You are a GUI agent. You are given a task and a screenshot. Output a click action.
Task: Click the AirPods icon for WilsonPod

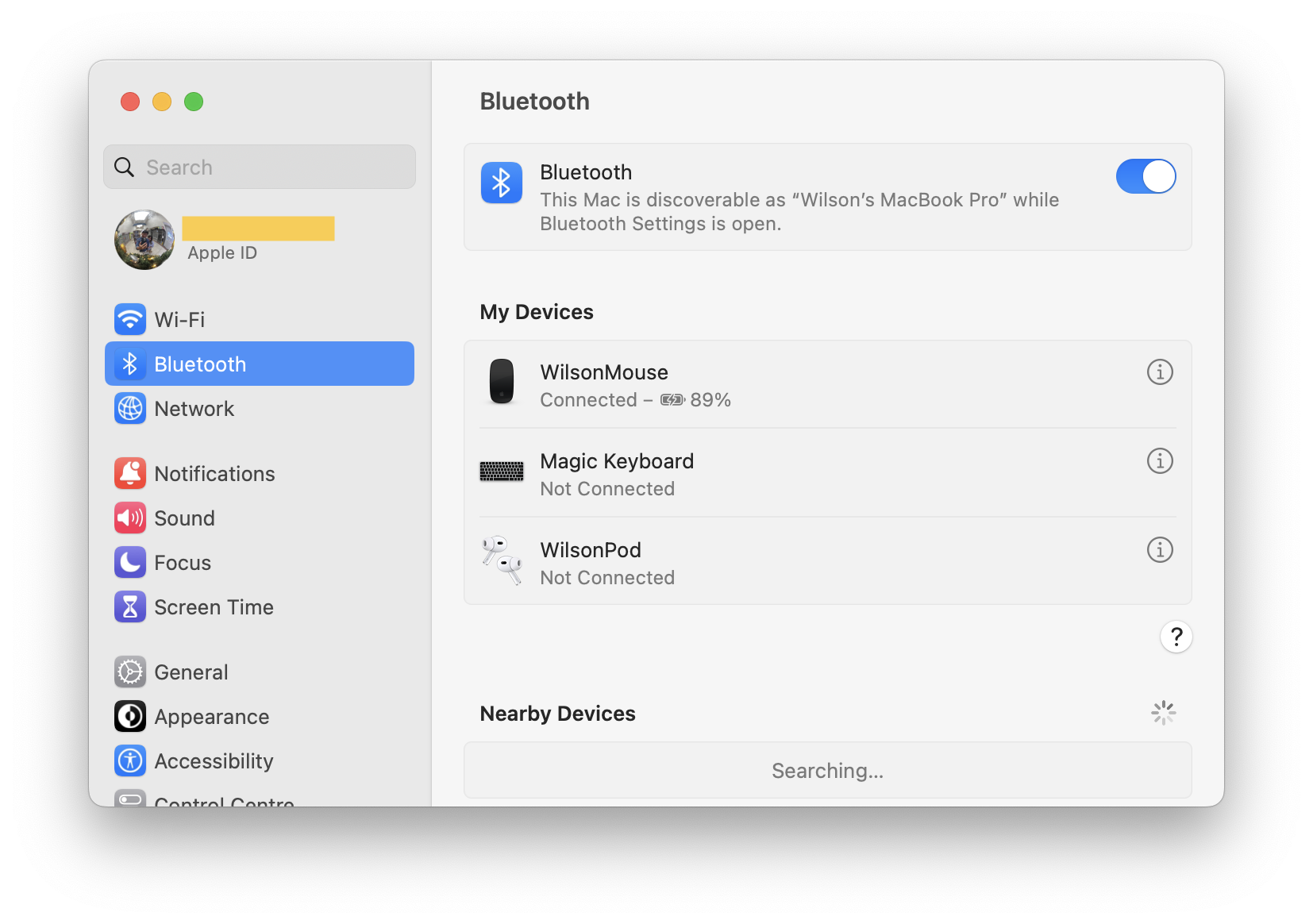[502, 560]
